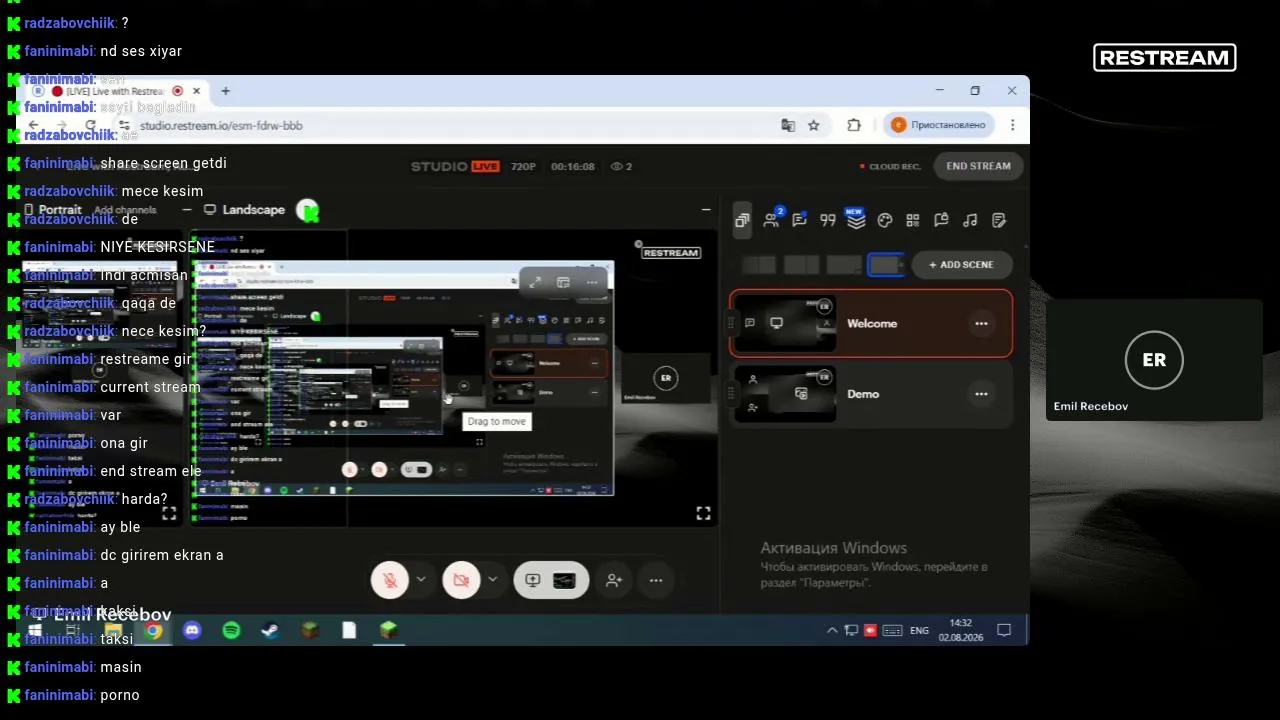The width and height of the screenshot is (1280, 720).
Task: Click the 720P quality label
Action: (x=523, y=167)
